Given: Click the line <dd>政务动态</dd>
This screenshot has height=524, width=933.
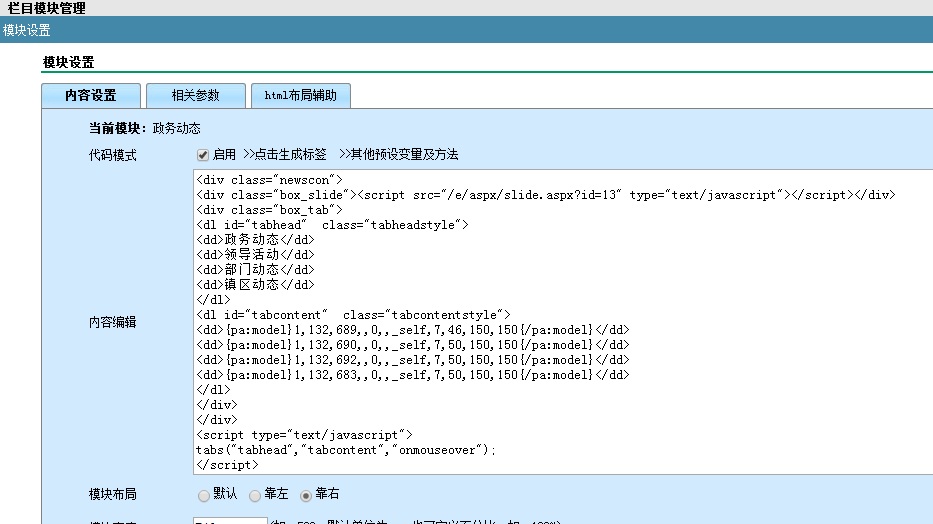Looking at the screenshot, I should (255, 240).
